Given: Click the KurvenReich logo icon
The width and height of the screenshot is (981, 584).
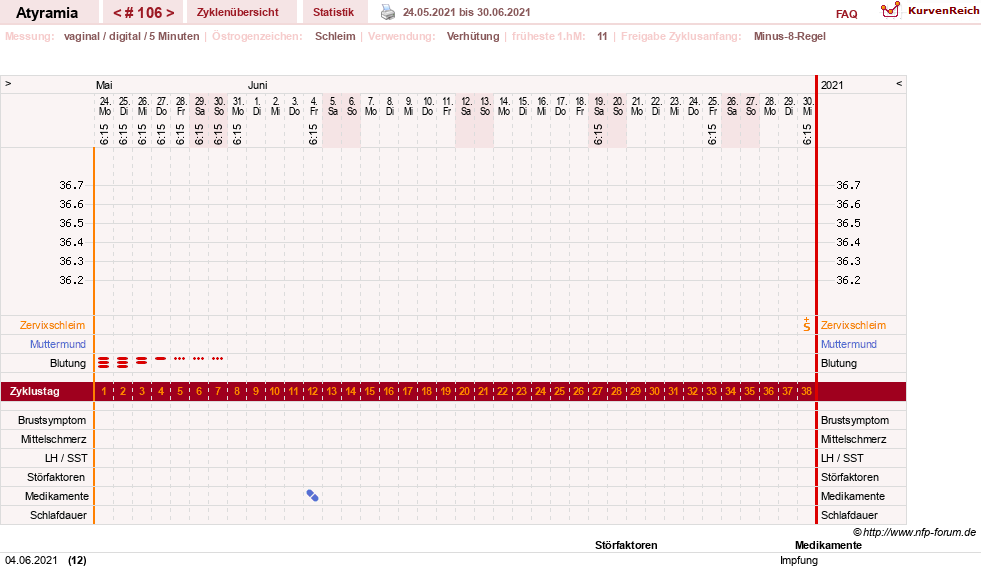Looking at the screenshot, I should point(890,10).
